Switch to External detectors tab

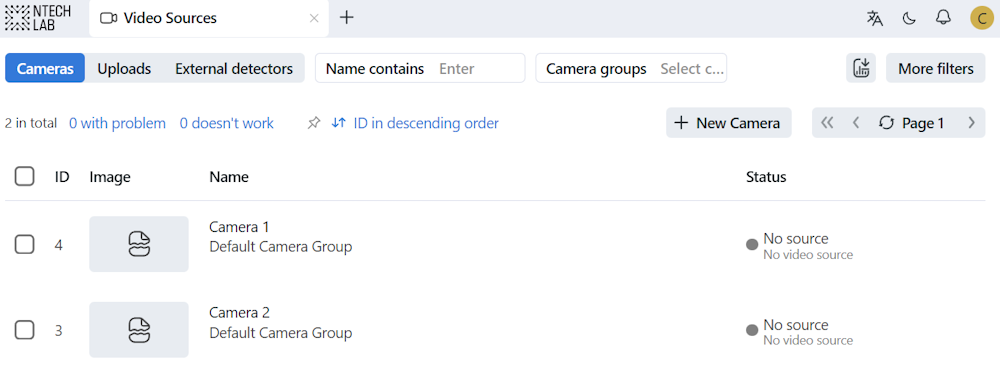click(234, 68)
